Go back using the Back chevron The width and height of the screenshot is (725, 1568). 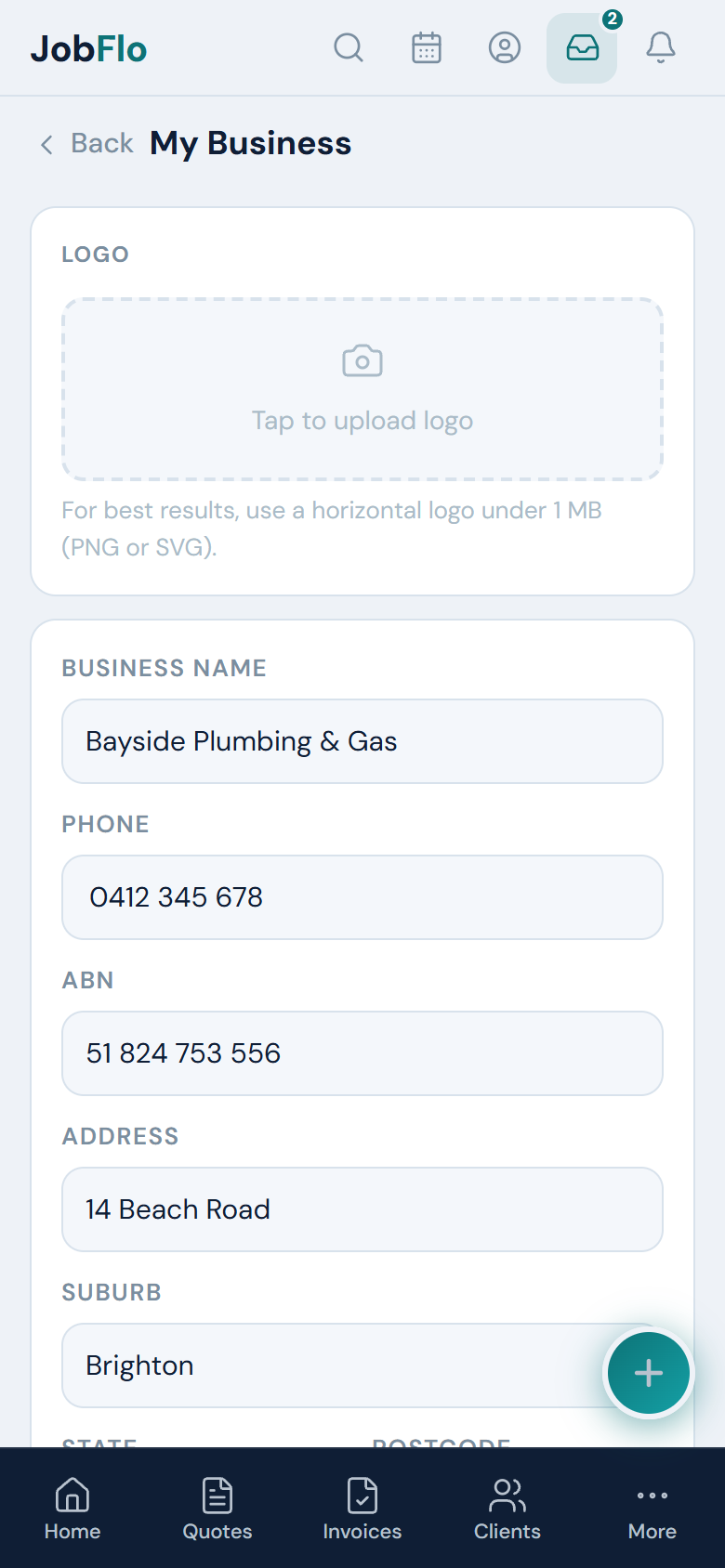coord(46,144)
